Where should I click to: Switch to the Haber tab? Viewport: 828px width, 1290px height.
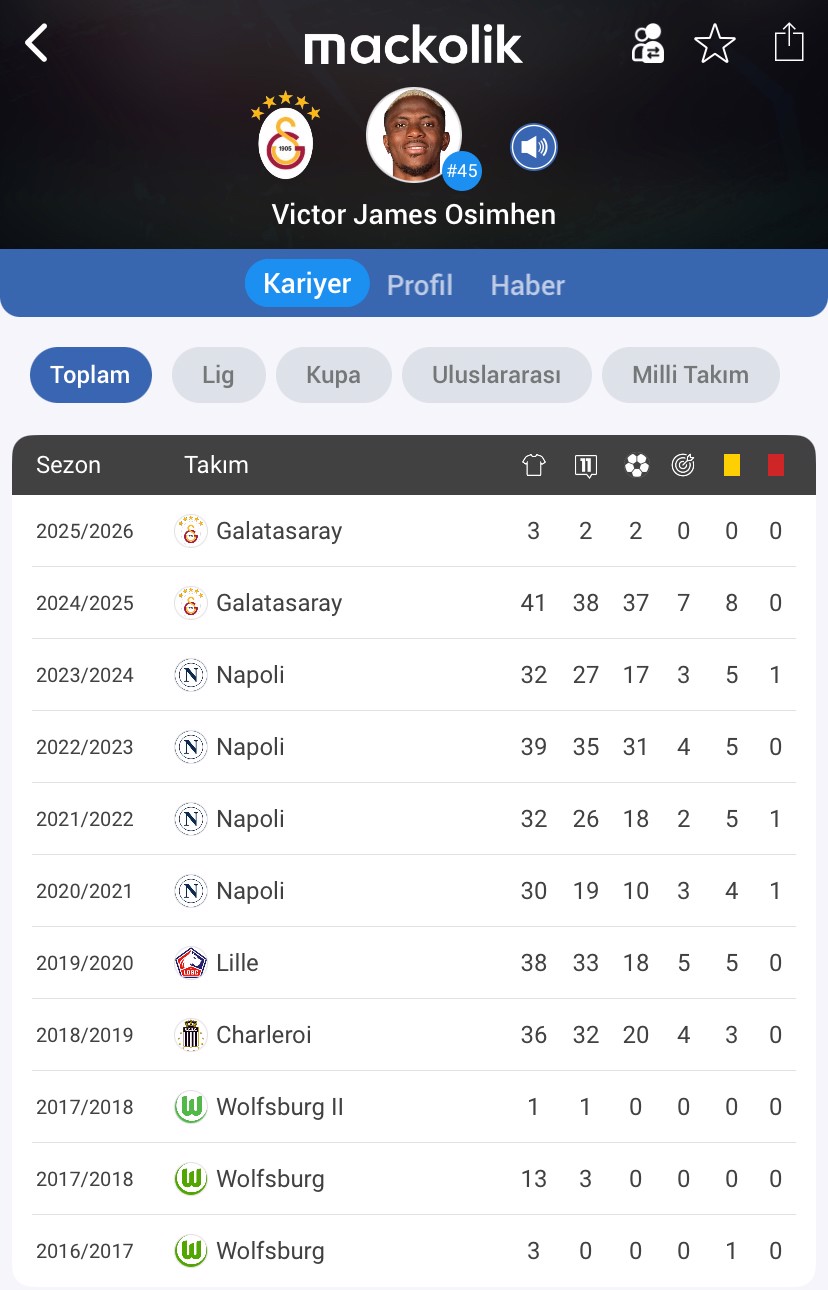pyautogui.click(x=528, y=285)
